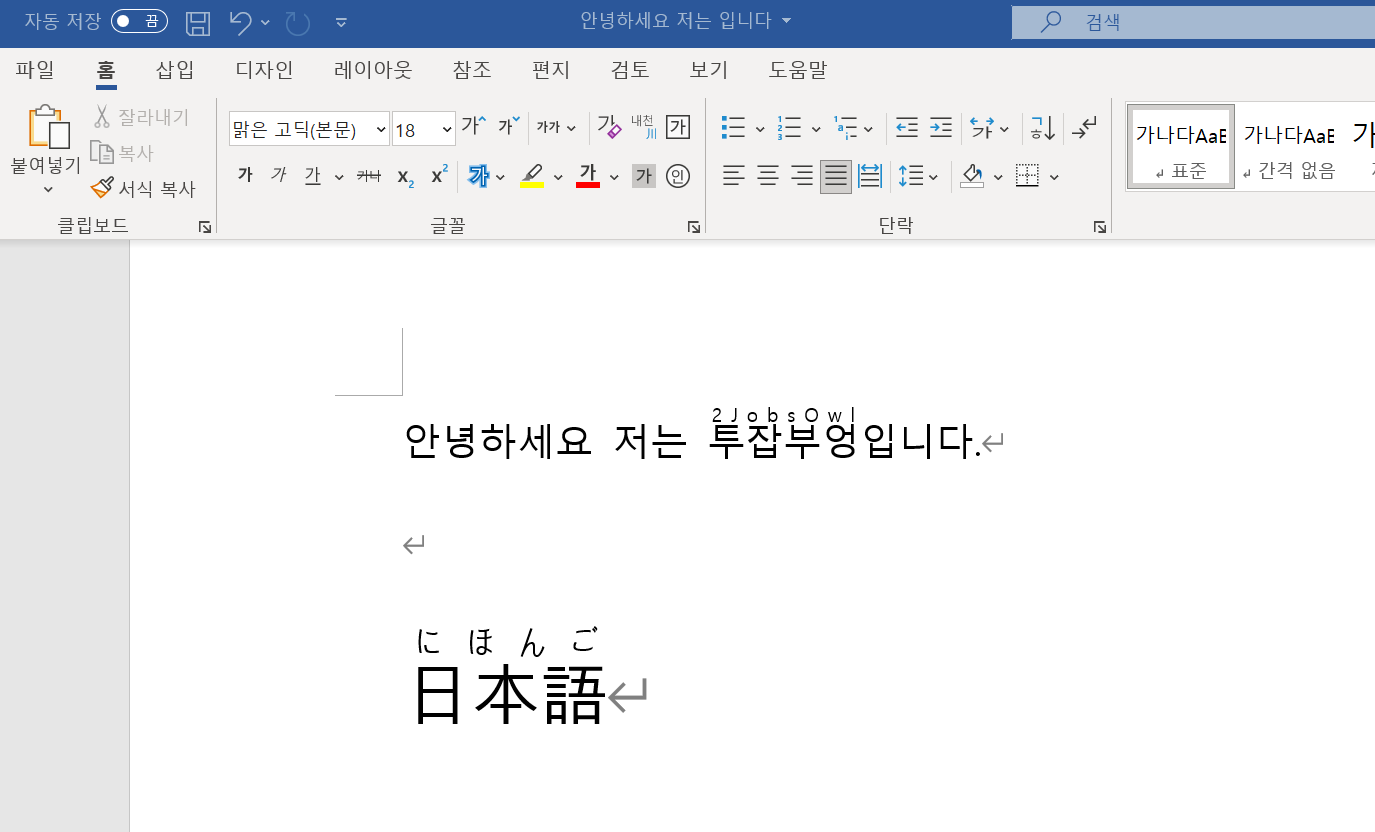
Task: Center-align the text
Action: pos(768,176)
